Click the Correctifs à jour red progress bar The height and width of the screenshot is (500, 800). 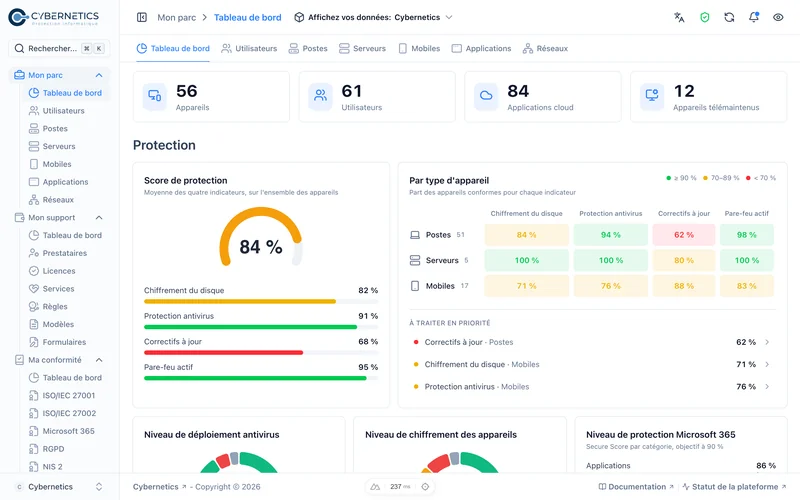pyautogui.click(x=261, y=353)
